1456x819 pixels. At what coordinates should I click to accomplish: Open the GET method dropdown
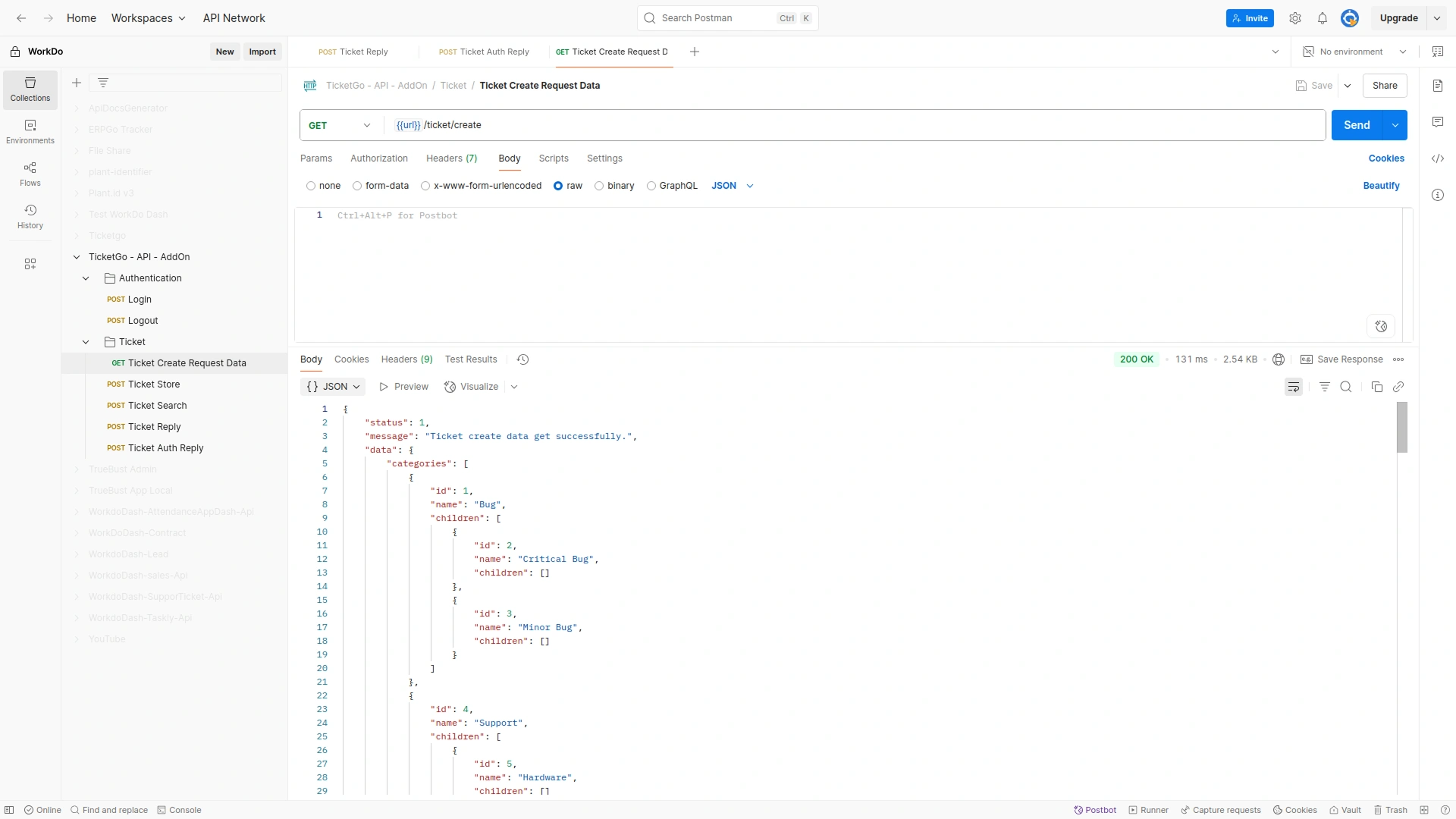(340, 125)
